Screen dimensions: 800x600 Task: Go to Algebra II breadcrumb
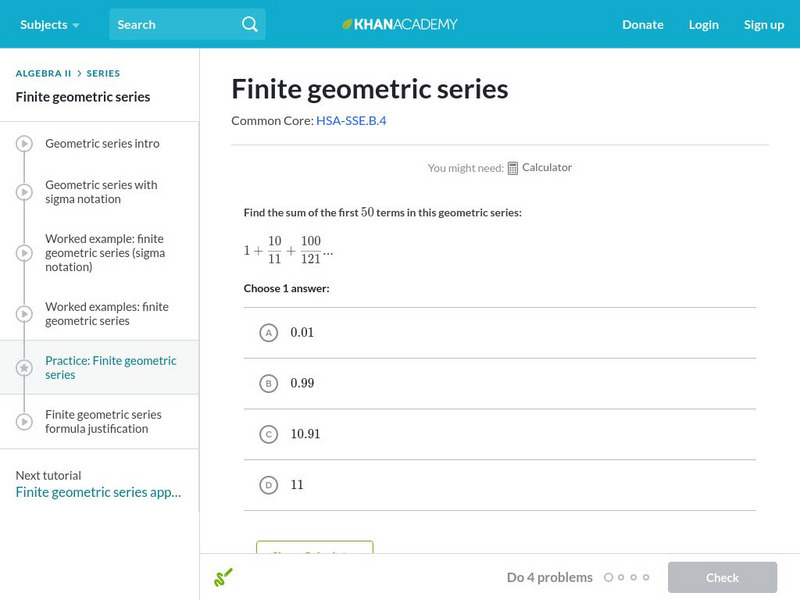(x=42, y=73)
